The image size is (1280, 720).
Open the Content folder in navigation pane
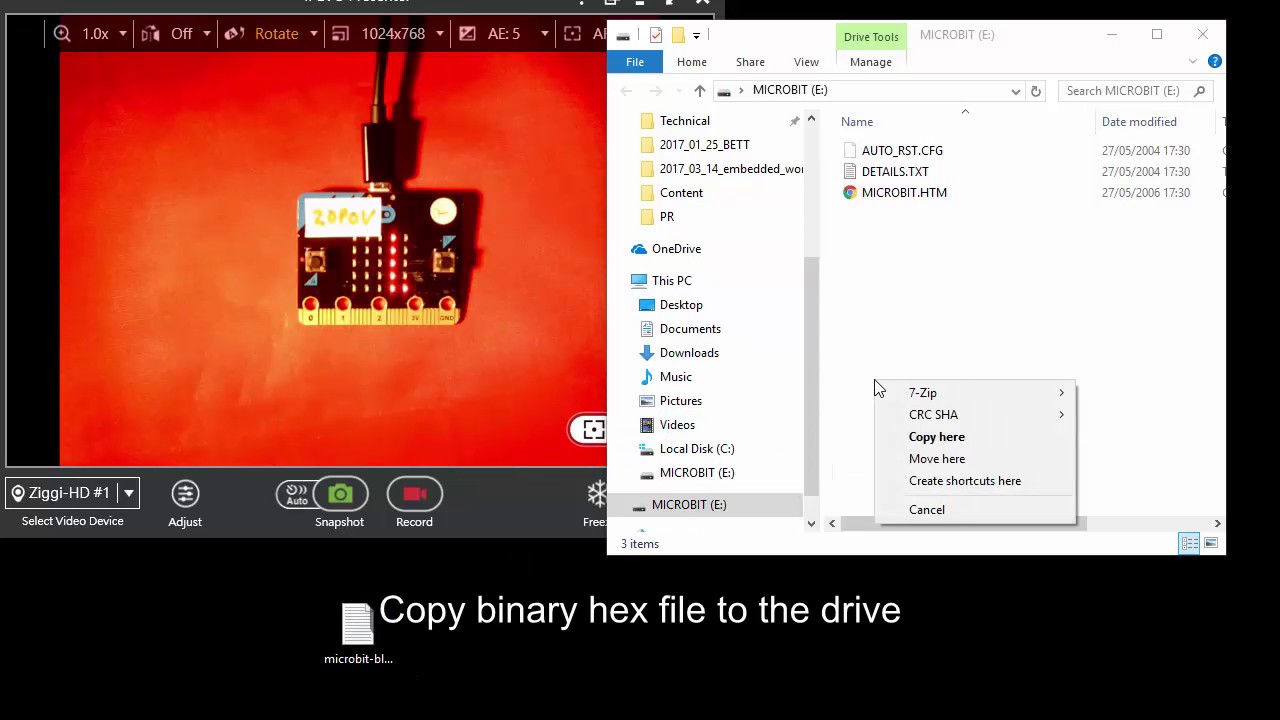[x=681, y=193]
